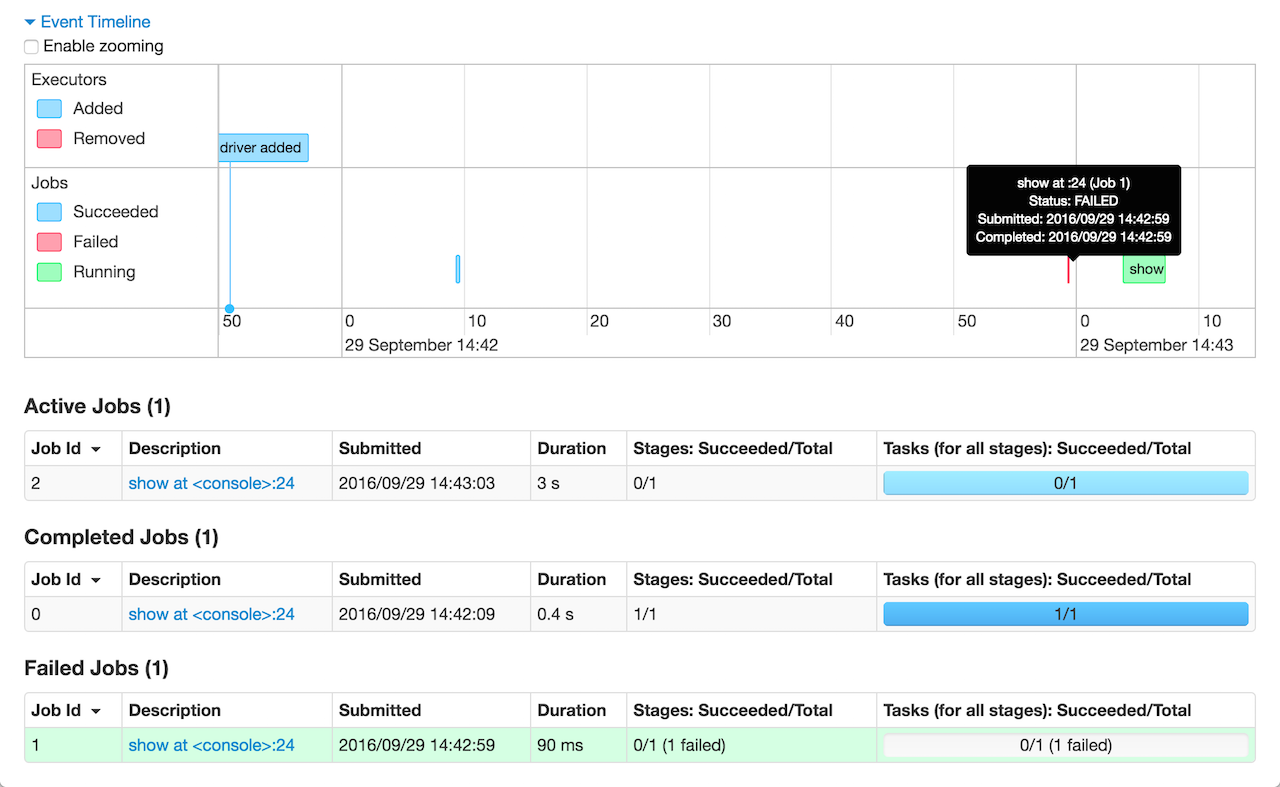Open 'show at <console>:24' in Failed Jobs
Viewport: 1280px width, 787px height.
tap(211, 744)
